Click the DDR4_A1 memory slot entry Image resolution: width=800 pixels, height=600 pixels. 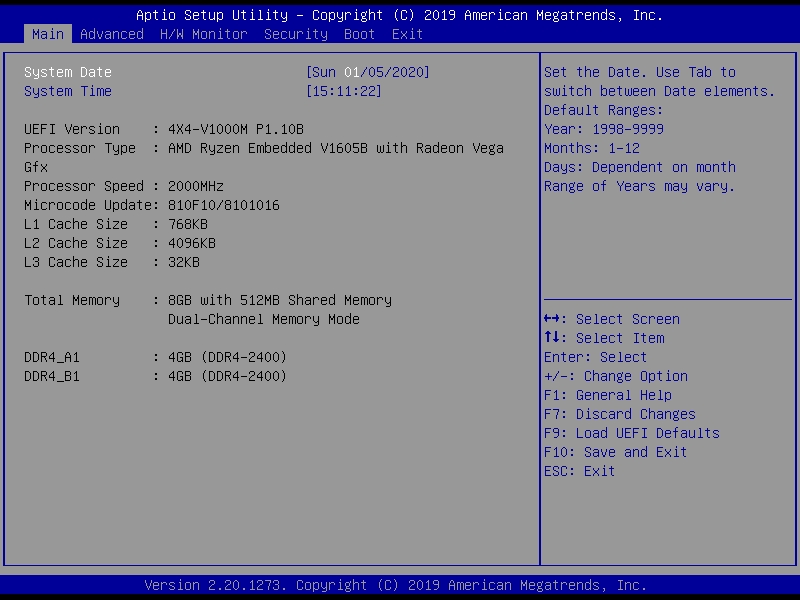(x=156, y=357)
